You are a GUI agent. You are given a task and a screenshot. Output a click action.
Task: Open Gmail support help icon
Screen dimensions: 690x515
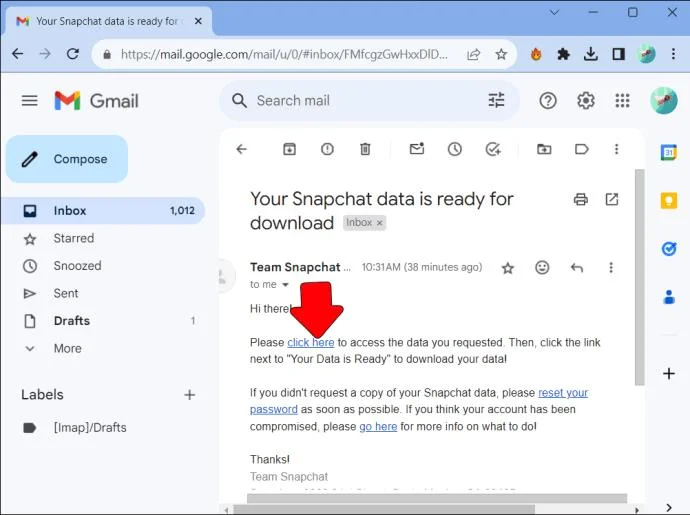point(548,101)
